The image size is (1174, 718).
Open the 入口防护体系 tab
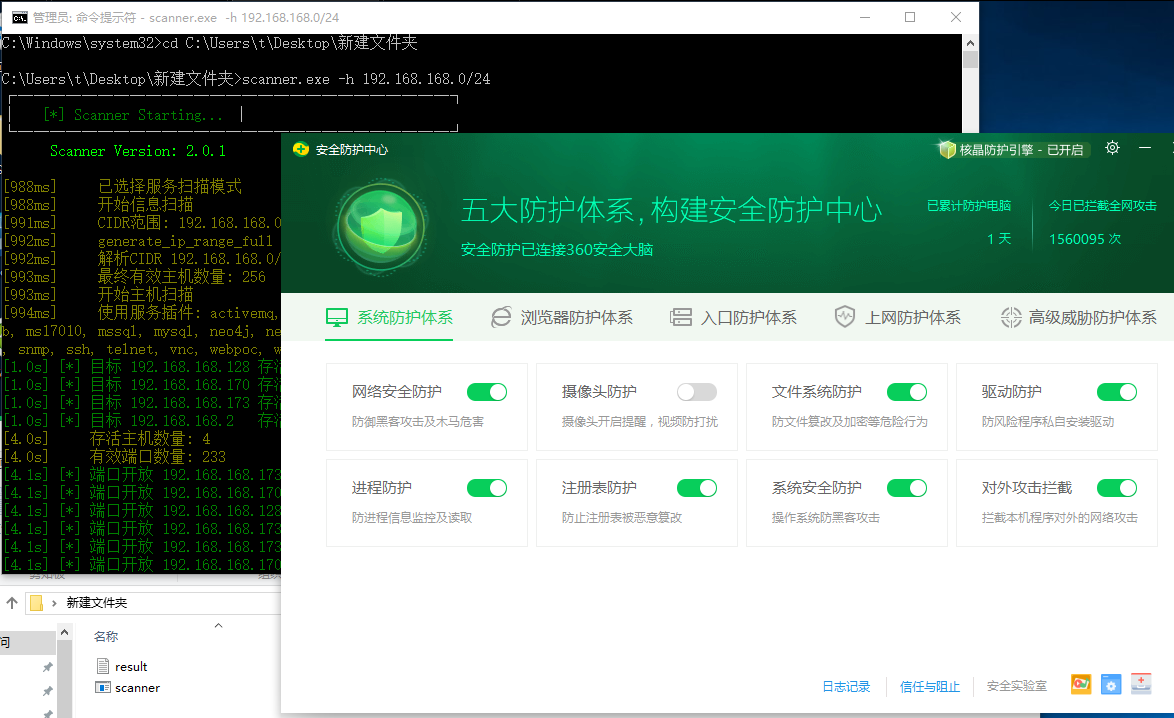click(733, 317)
